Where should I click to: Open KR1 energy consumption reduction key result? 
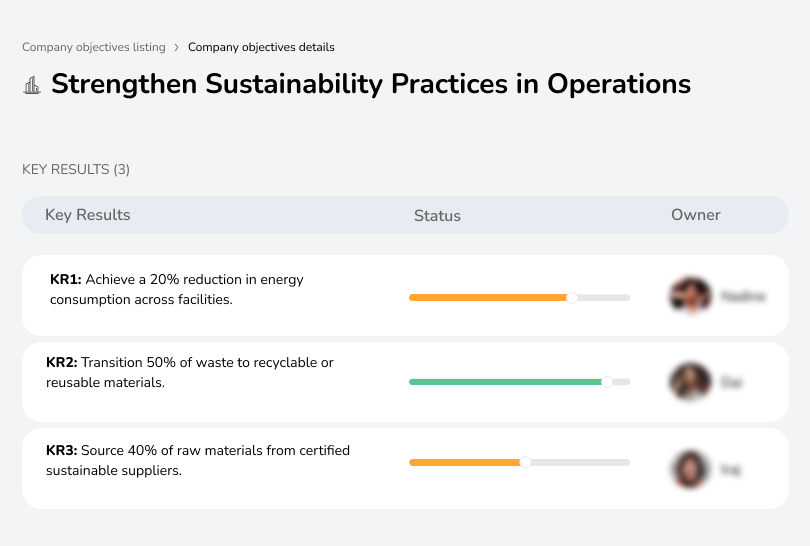(x=176, y=289)
